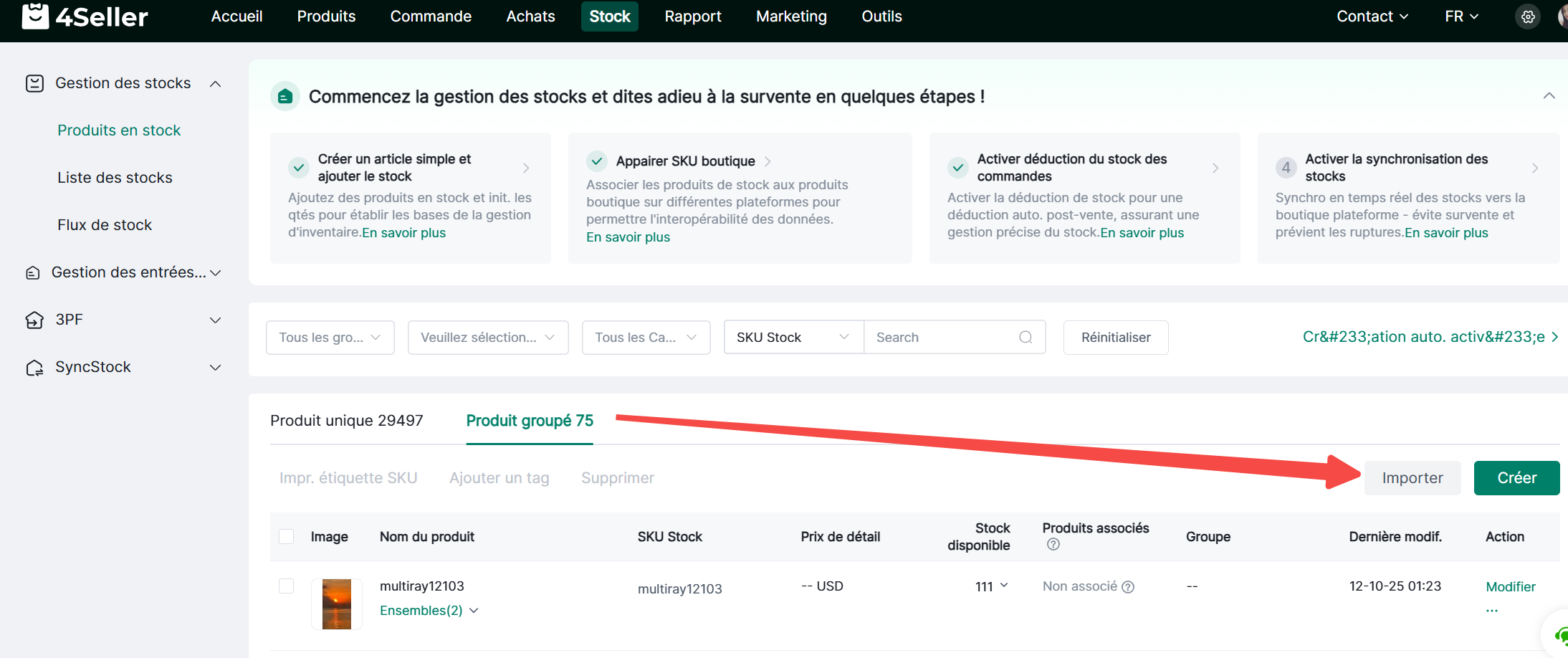Open the three-dots more actions menu

click(x=1492, y=611)
